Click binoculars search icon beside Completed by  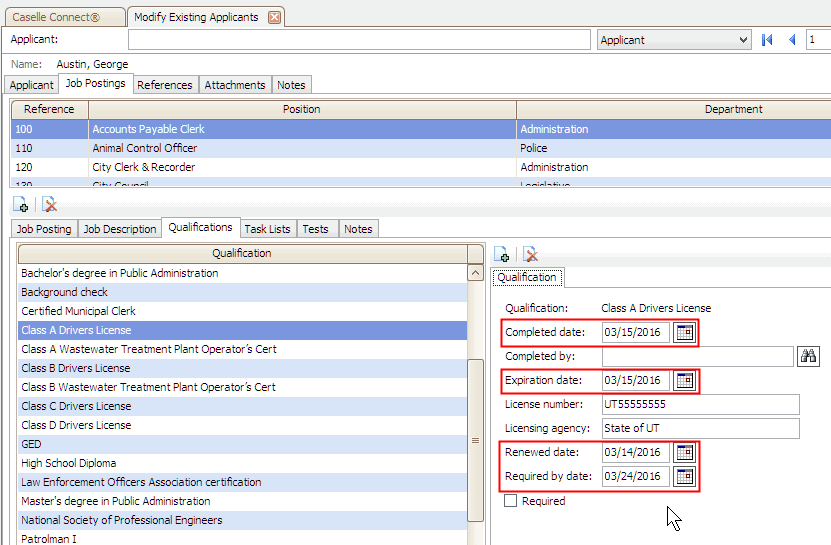[x=808, y=357]
